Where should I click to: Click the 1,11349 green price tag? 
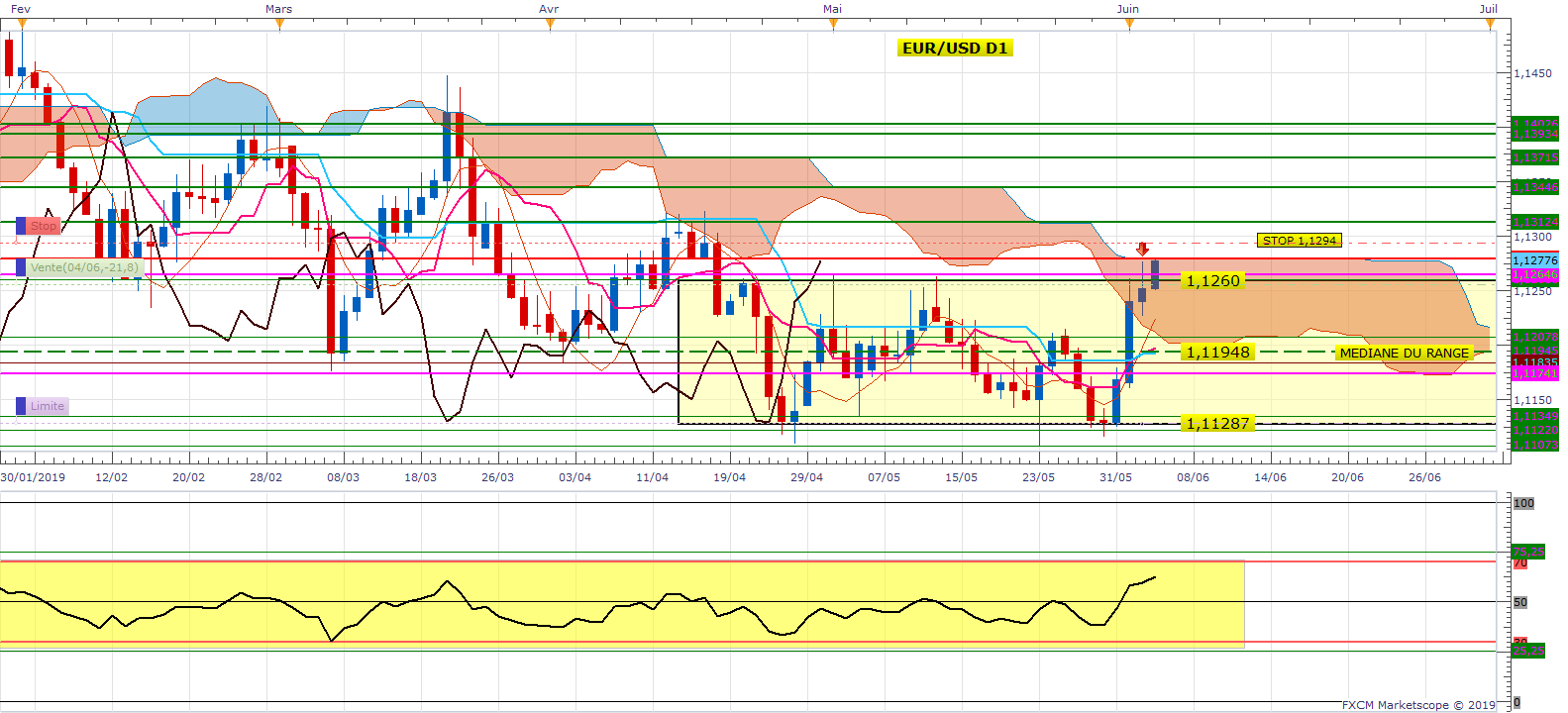pyautogui.click(x=1535, y=416)
